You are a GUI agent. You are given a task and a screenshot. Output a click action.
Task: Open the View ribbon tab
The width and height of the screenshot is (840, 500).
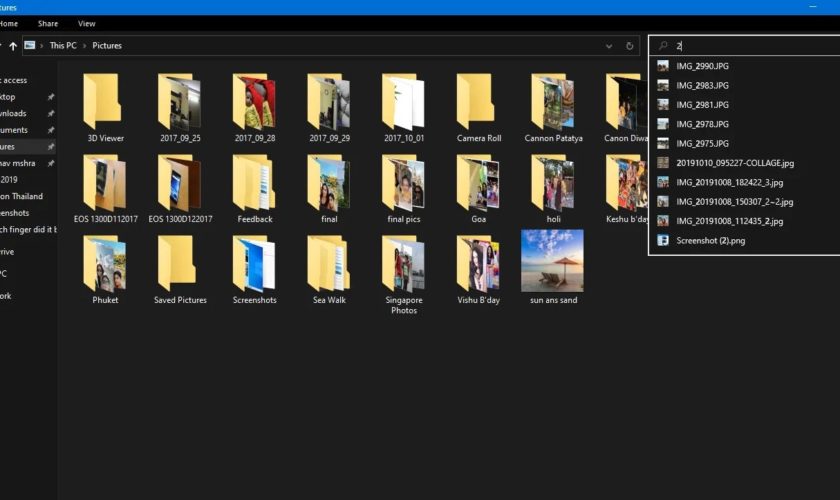point(87,23)
